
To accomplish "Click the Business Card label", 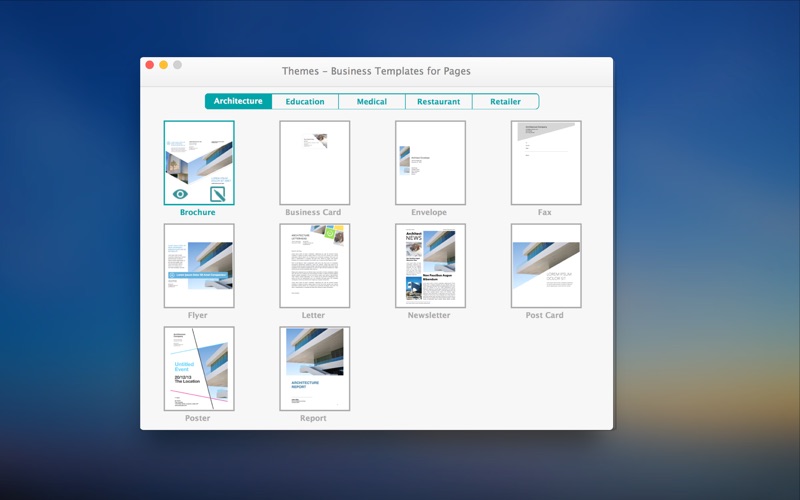I will [x=313, y=212].
